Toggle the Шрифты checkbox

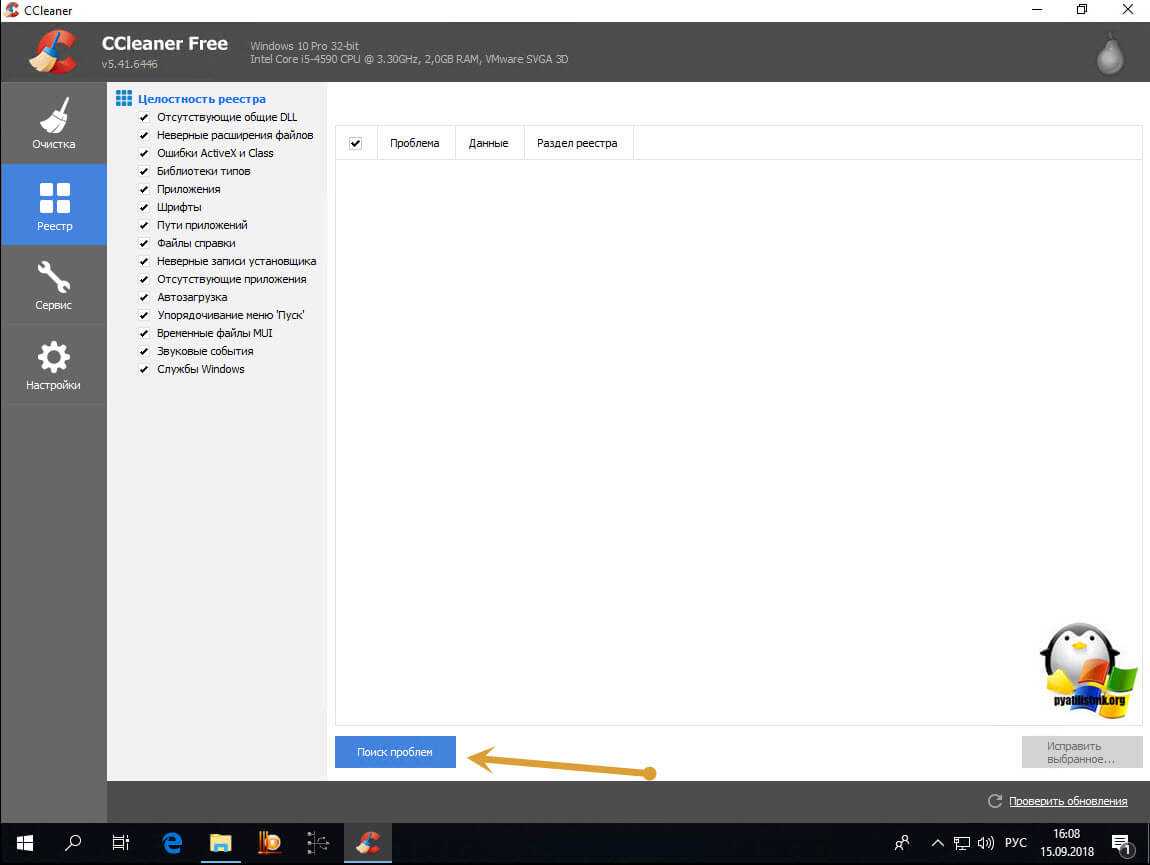point(144,208)
